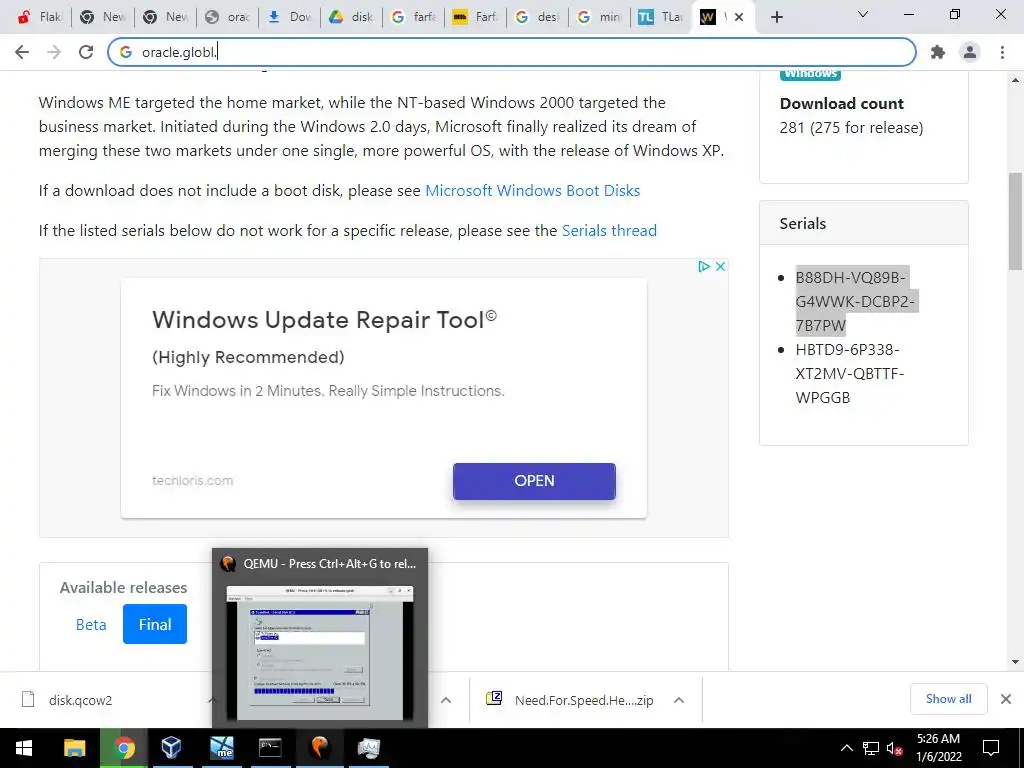Screen dimensions: 1024x768
Task: Open the disk.qcow2 download item
Action: coord(80,701)
